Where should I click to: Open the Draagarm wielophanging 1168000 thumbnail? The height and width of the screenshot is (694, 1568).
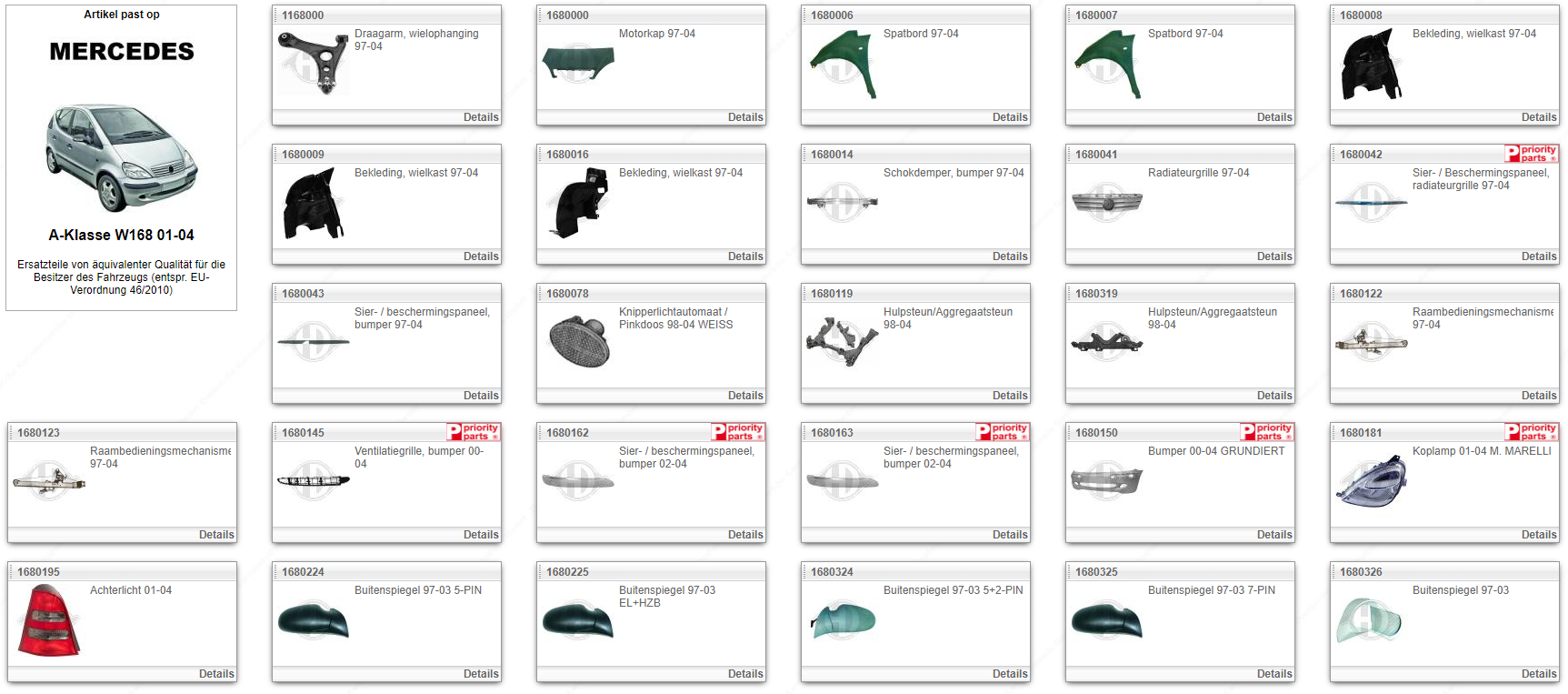314,63
